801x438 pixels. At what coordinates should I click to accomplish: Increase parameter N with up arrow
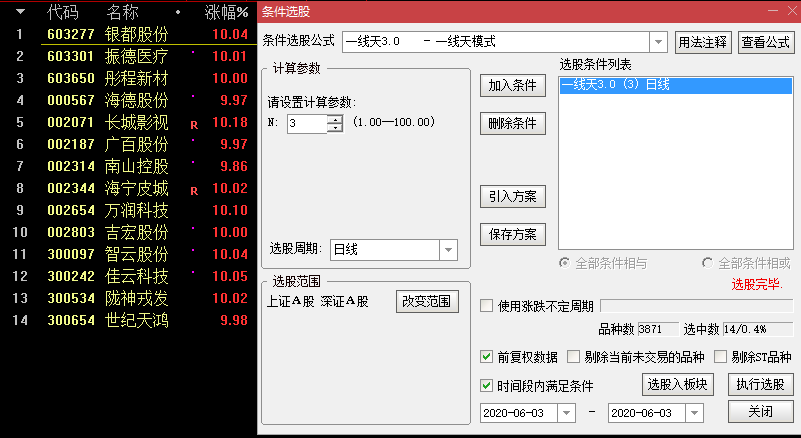click(335, 118)
